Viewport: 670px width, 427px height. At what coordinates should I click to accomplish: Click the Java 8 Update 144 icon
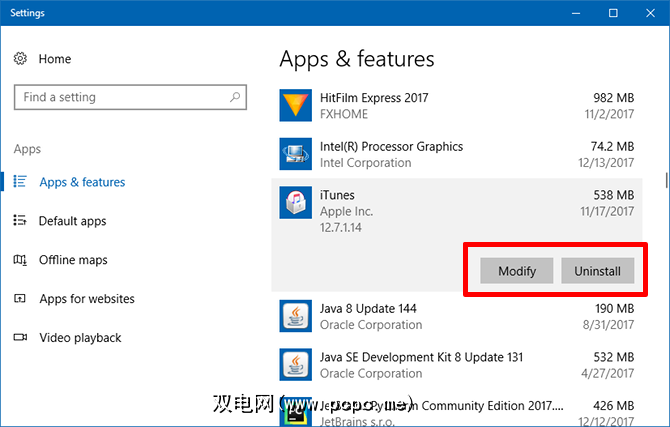[296, 316]
